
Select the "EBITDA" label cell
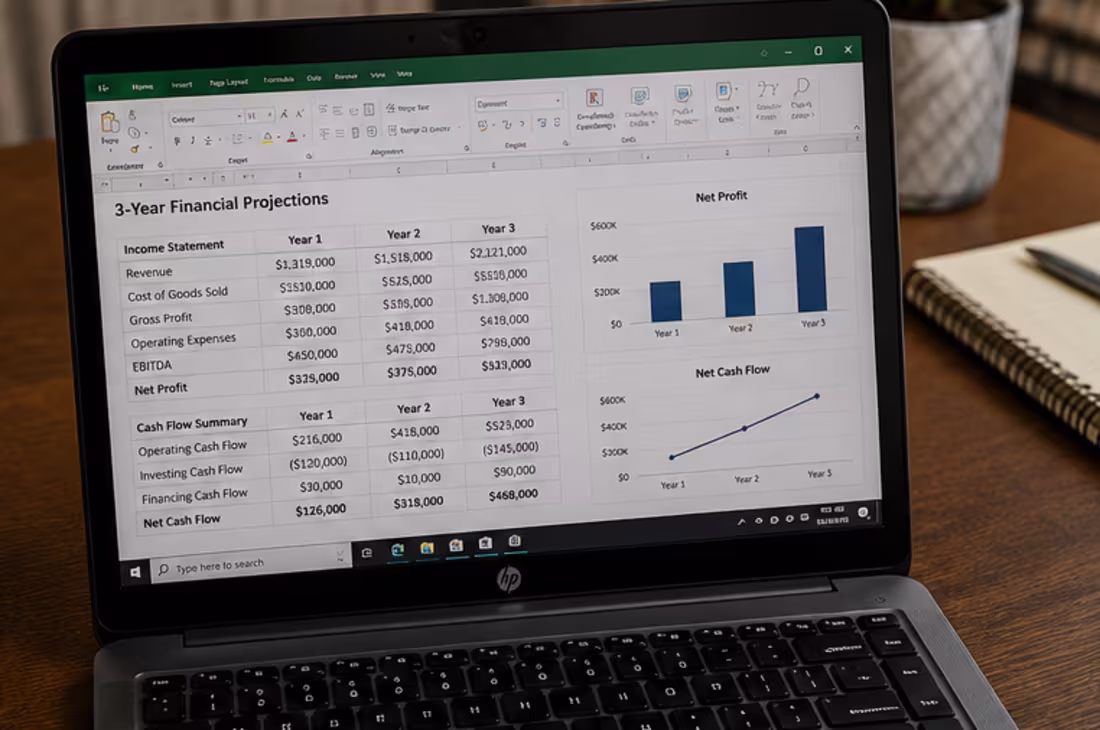click(x=152, y=365)
